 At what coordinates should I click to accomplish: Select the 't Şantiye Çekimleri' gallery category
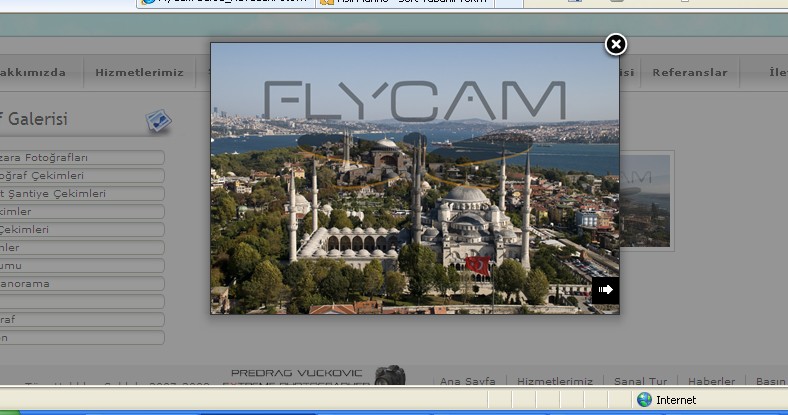pyautogui.click(x=82, y=194)
